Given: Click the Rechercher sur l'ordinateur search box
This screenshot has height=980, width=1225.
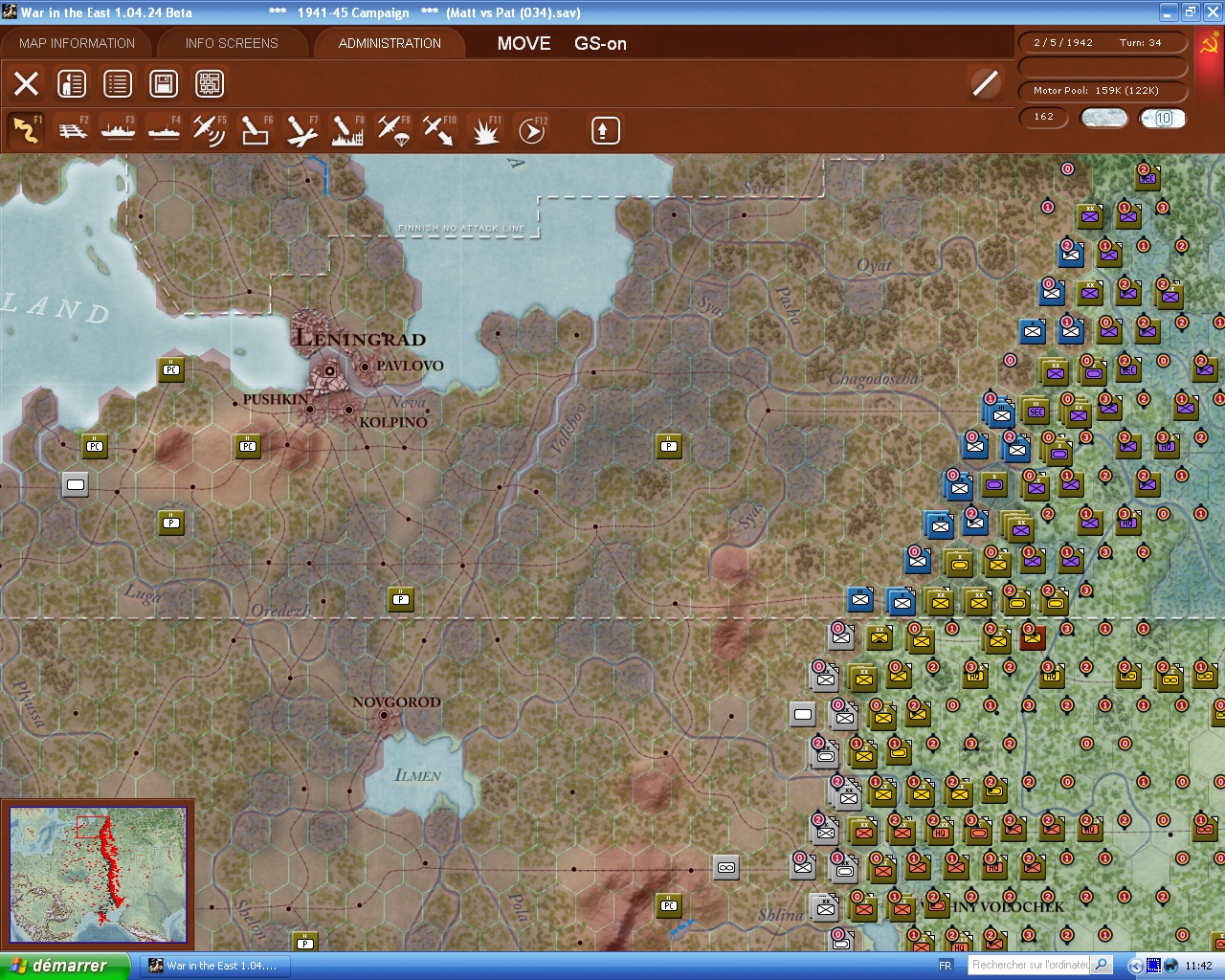Looking at the screenshot, I should tap(1029, 965).
